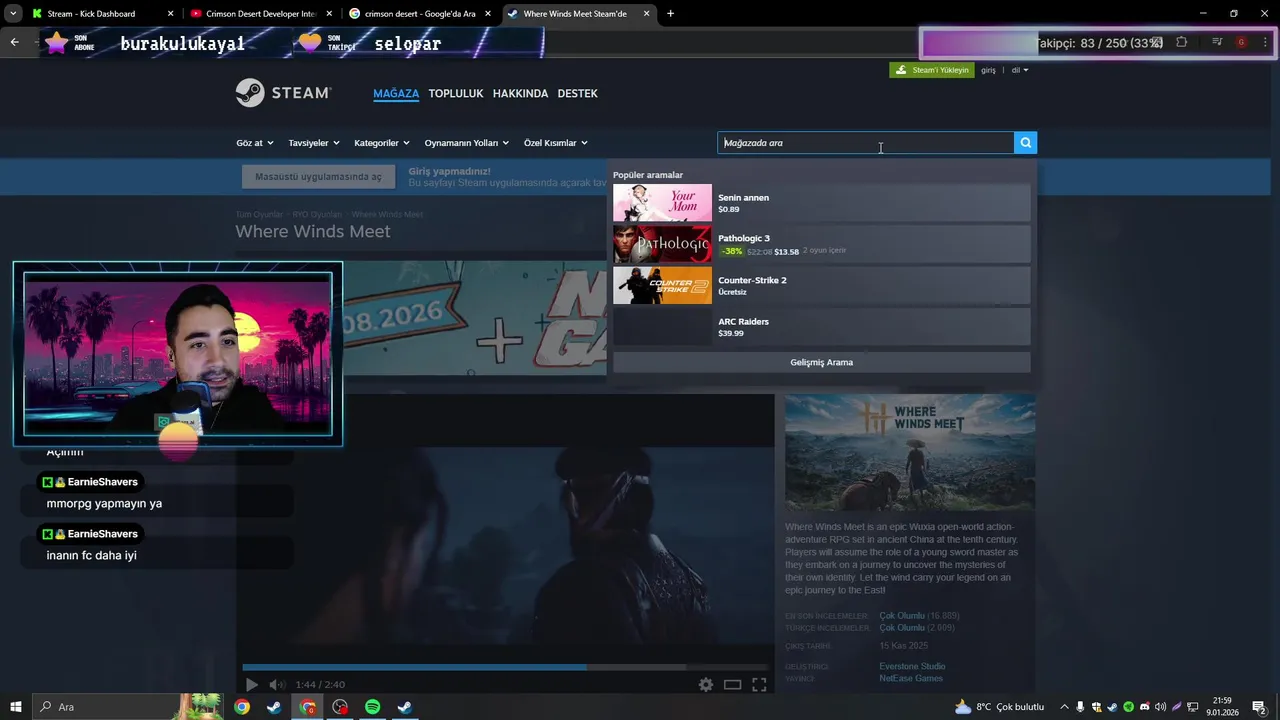Screen dimensions: 1280x720
Task: Click the Steam logo in header
Action: click(283, 93)
